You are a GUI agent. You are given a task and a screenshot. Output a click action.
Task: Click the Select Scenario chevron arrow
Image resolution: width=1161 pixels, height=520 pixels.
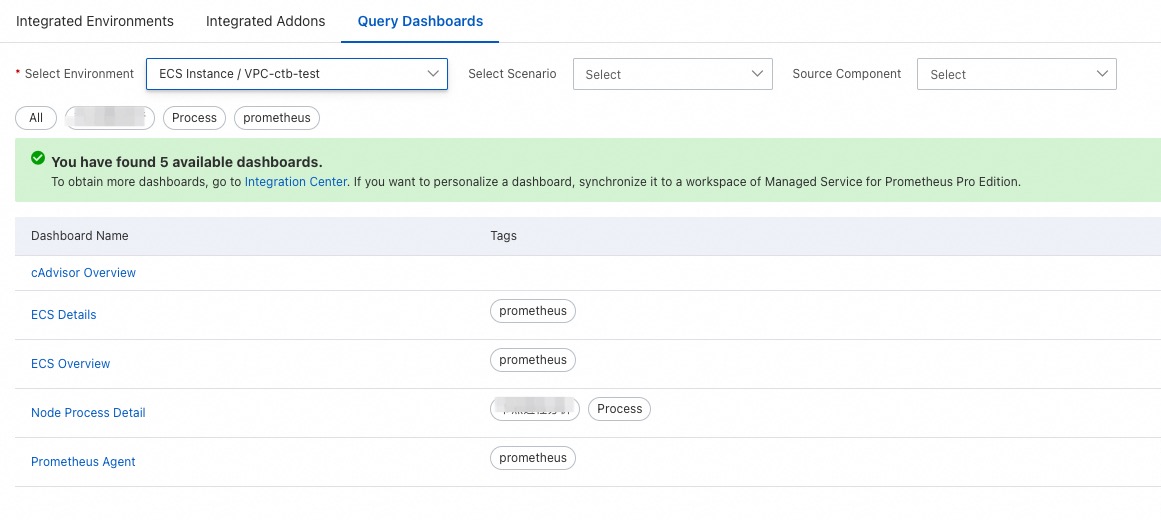(757, 74)
